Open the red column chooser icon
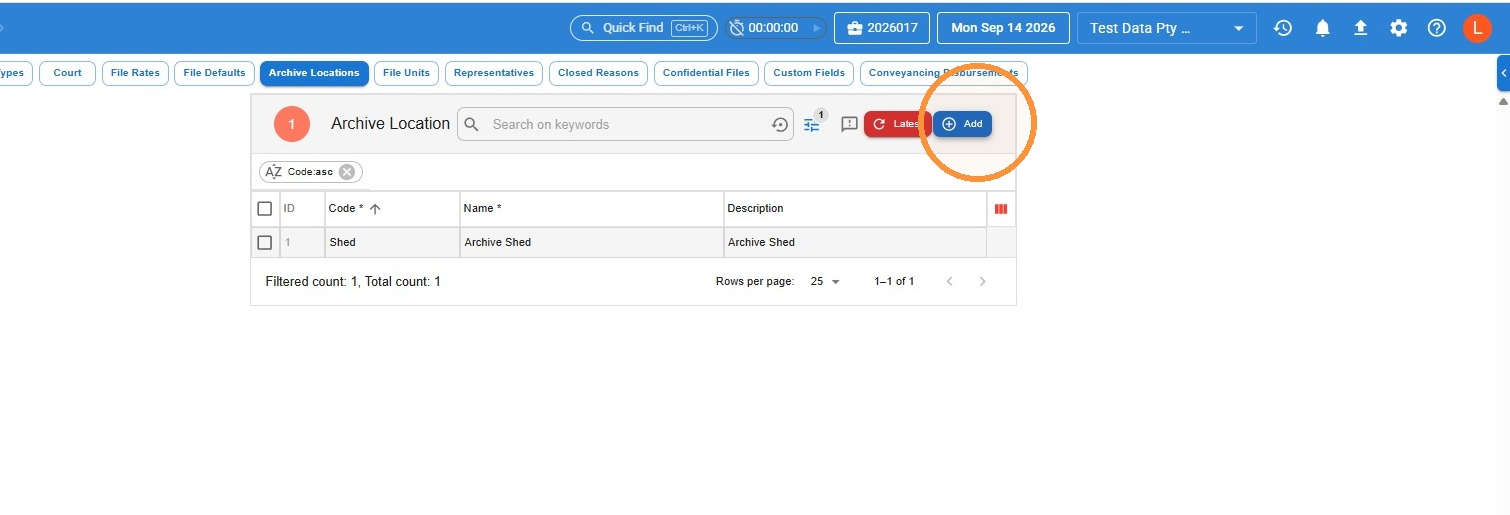This screenshot has height=515, width=1510. click(1001, 209)
